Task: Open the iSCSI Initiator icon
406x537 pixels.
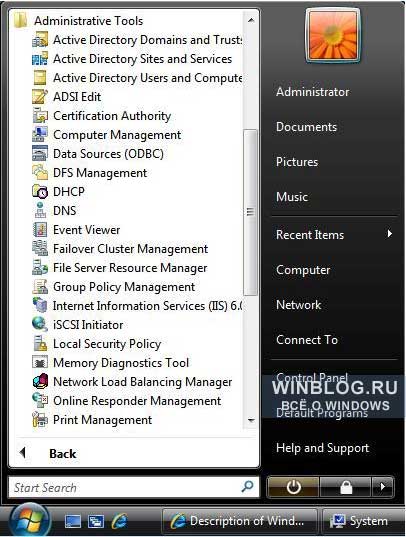Action: (x=40, y=325)
